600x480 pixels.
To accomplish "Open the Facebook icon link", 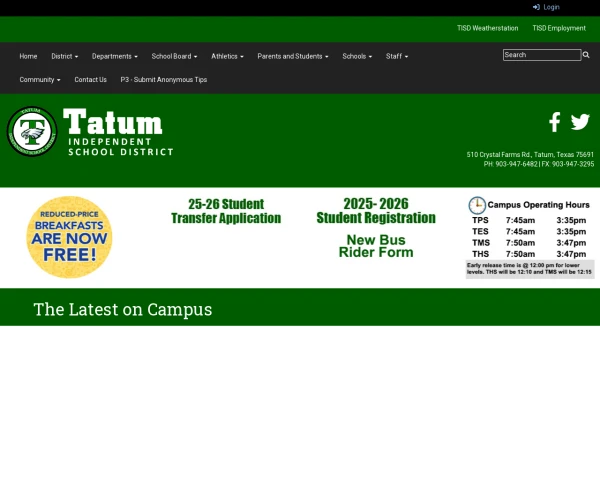I will click(x=555, y=122).
